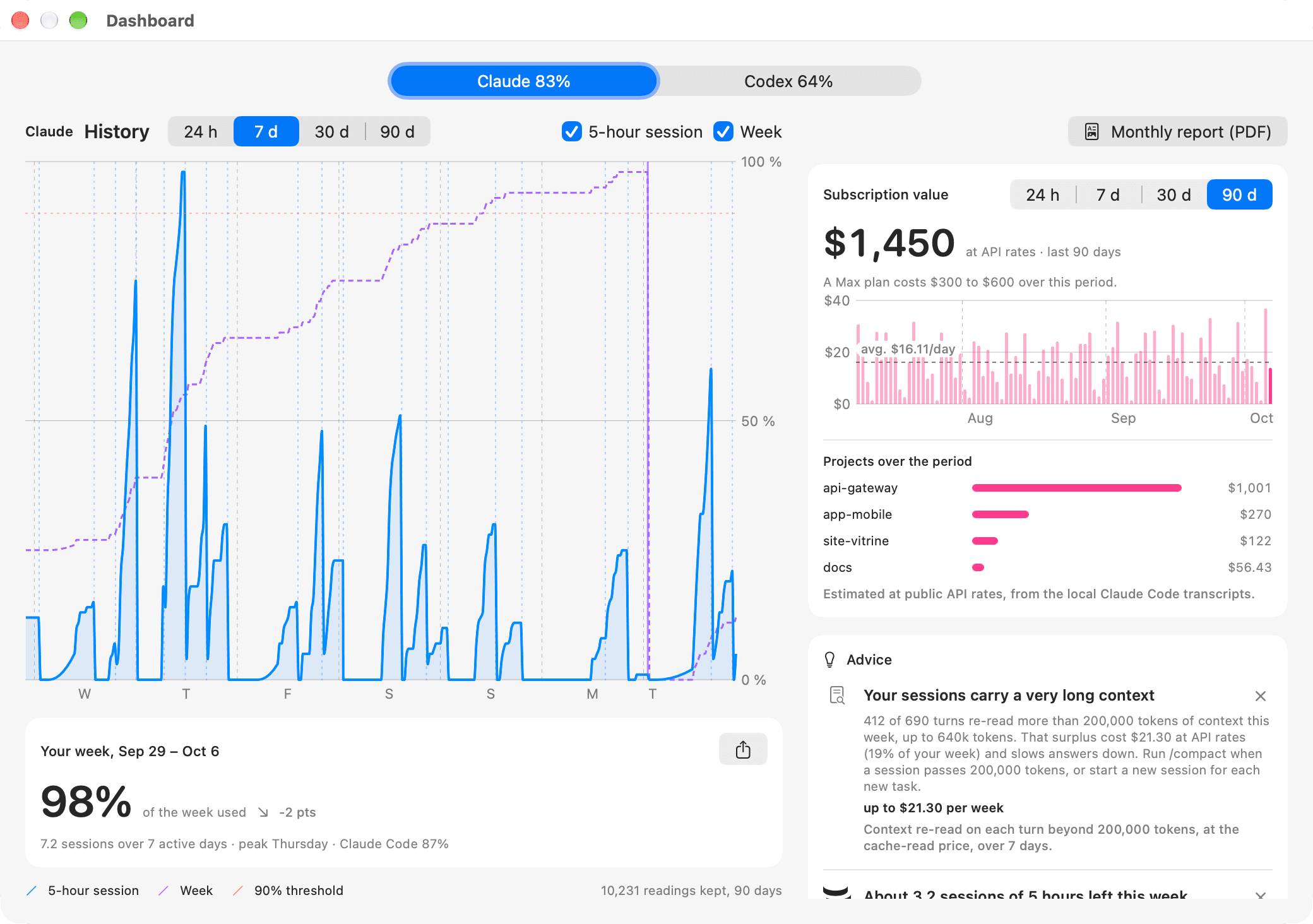Click the share icon in the week summary card

[x=743, y=749]
